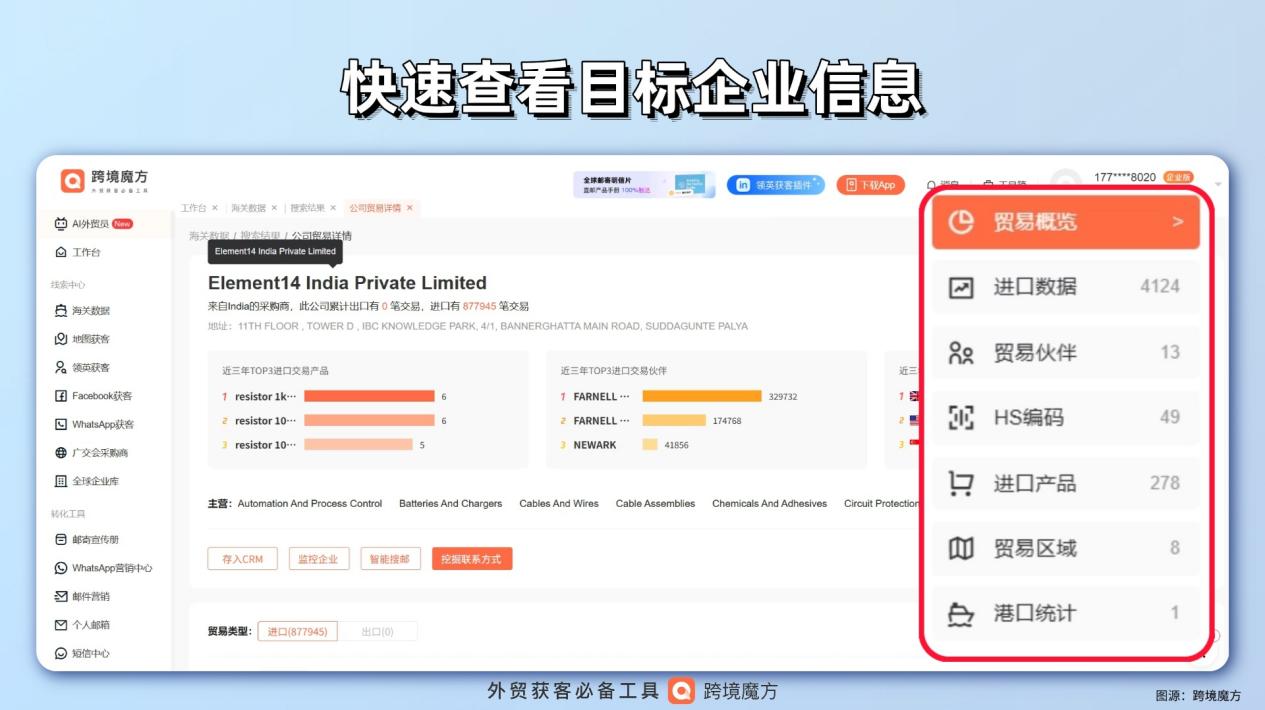
Task: Select the 进口(877945) trade type filter
Action: click(x=300, y=630)
